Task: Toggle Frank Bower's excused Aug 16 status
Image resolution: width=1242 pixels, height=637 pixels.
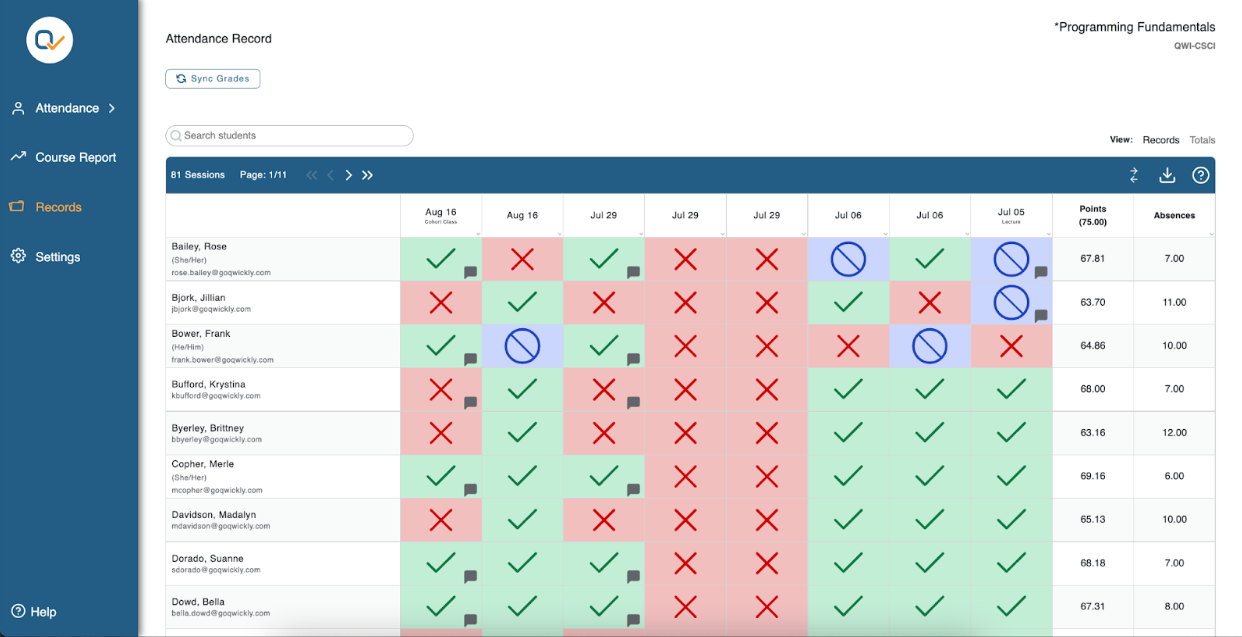Action: [x=522, y=346]
